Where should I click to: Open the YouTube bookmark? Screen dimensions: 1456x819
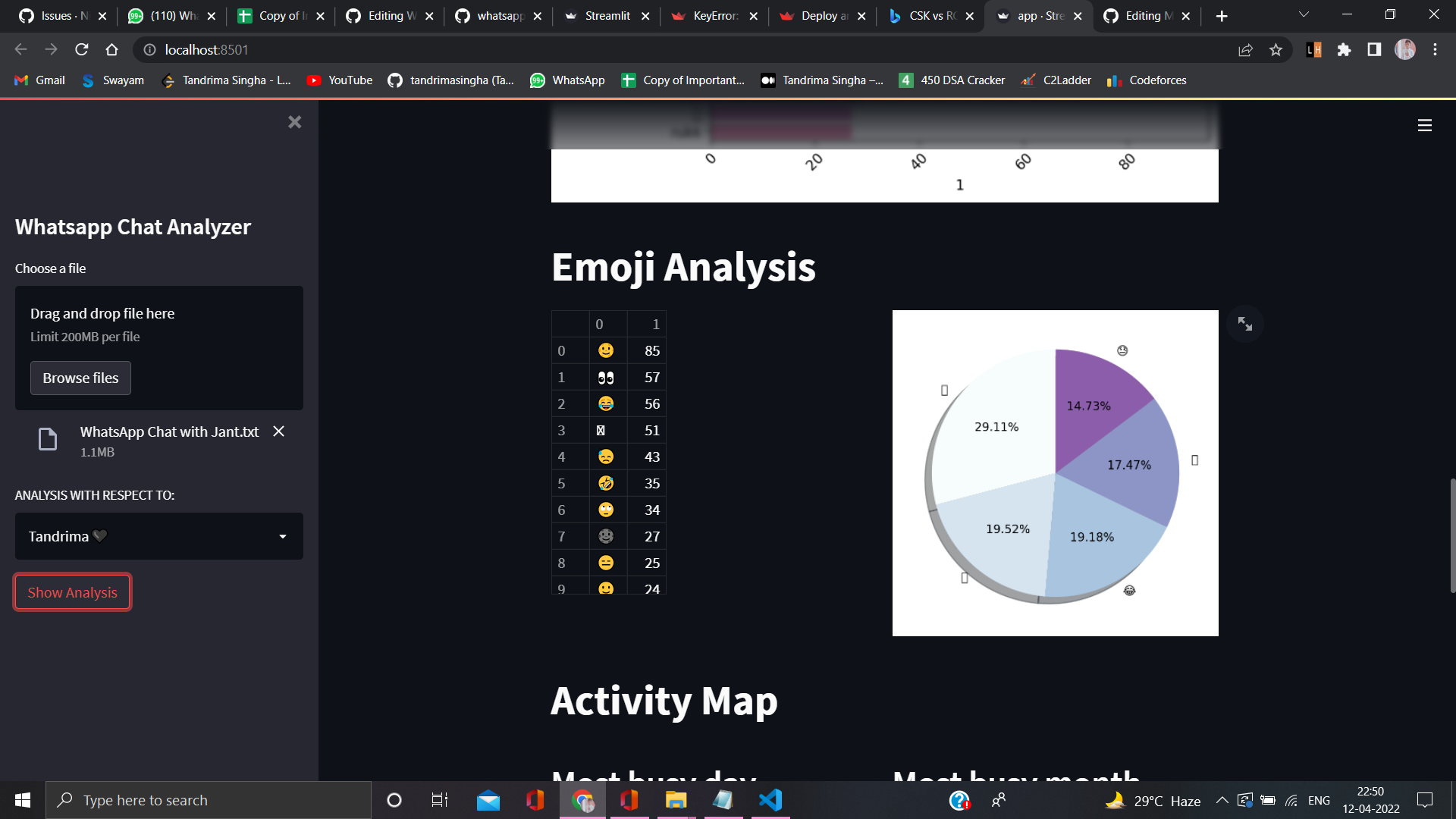point(339,80)
